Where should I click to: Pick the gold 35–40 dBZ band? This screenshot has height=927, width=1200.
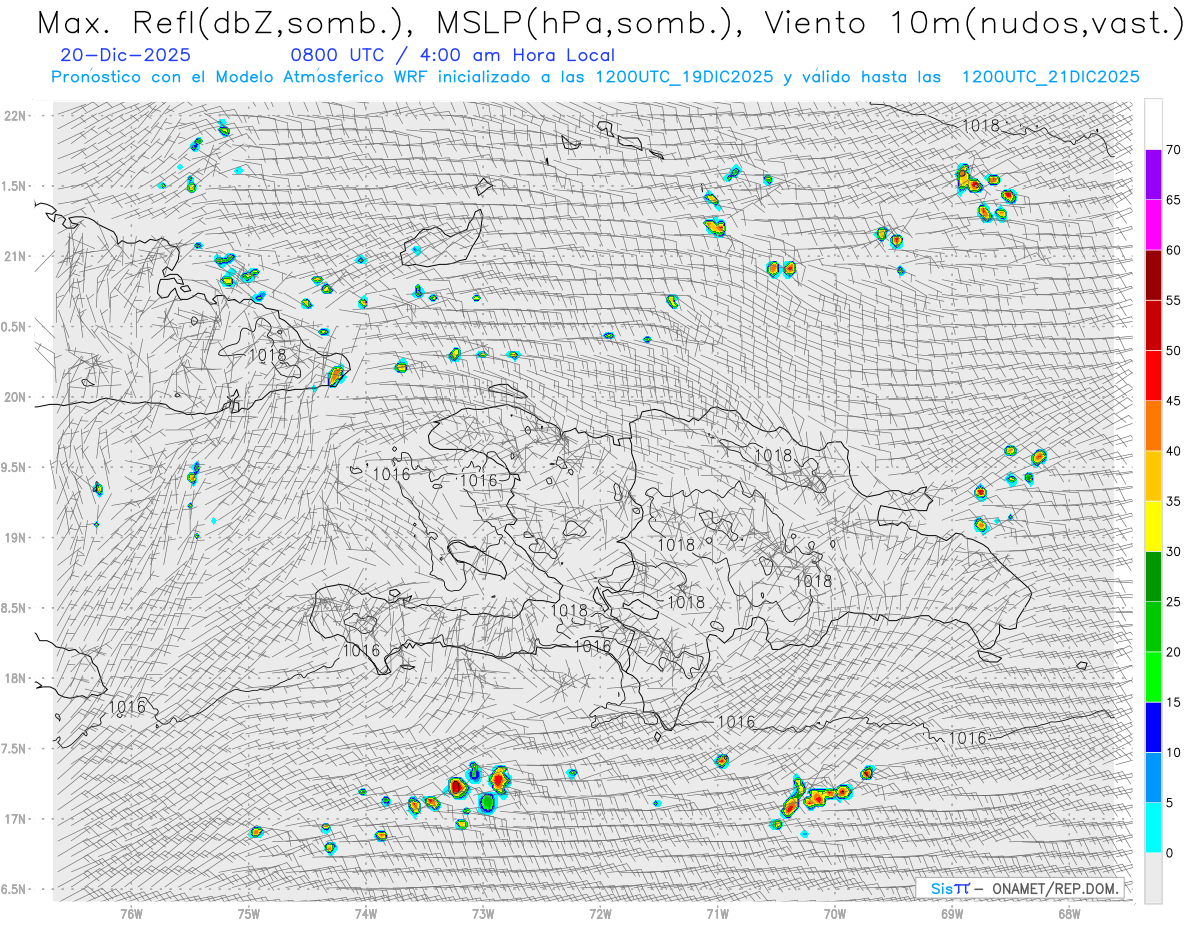tap(1153, 476)
